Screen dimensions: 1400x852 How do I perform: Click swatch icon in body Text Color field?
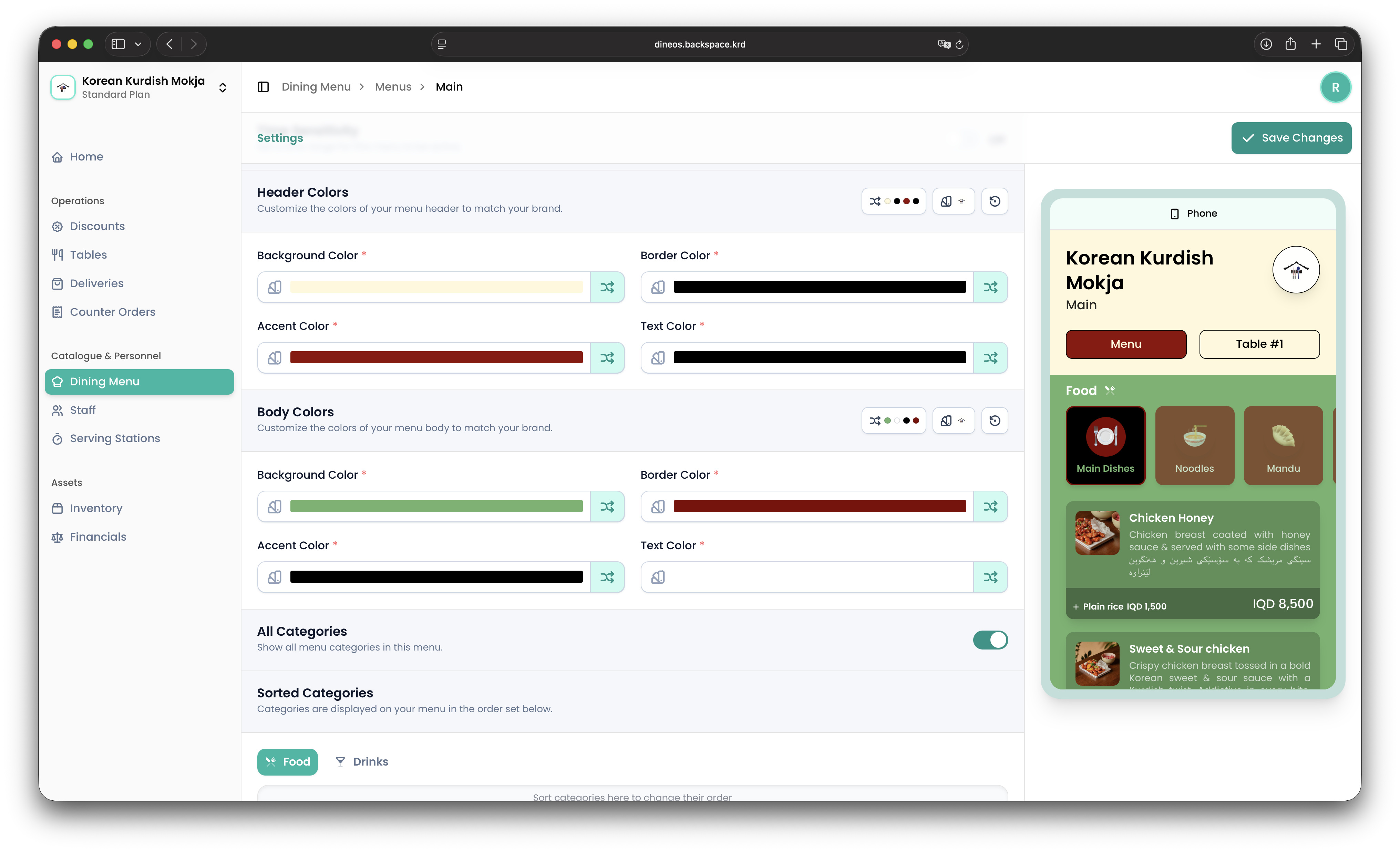point(658,577)
